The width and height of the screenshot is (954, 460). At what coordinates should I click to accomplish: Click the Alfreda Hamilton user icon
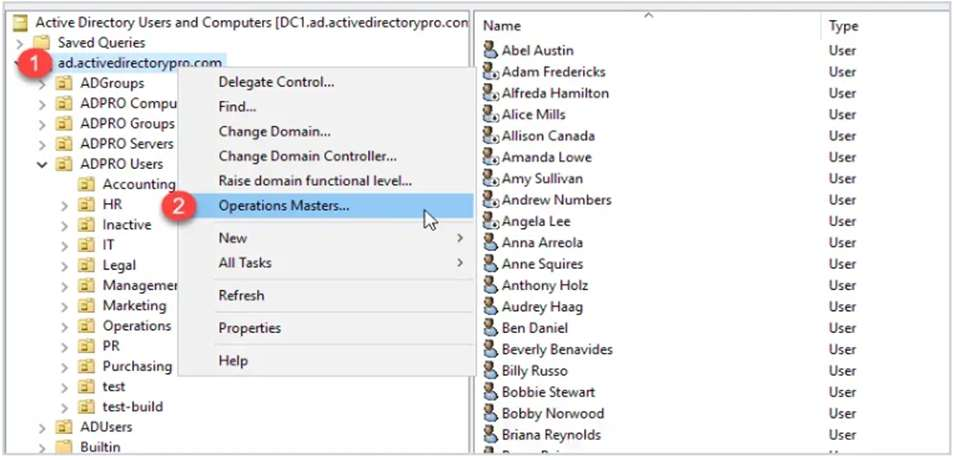point(490,92)
